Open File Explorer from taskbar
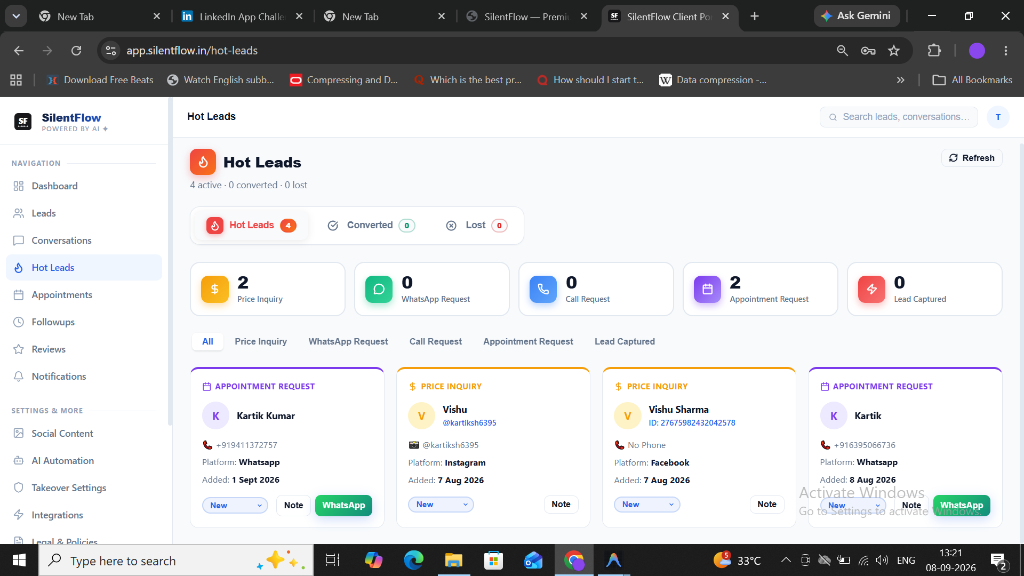Viewport: 1024px width, 576px height. coord(453,560)
